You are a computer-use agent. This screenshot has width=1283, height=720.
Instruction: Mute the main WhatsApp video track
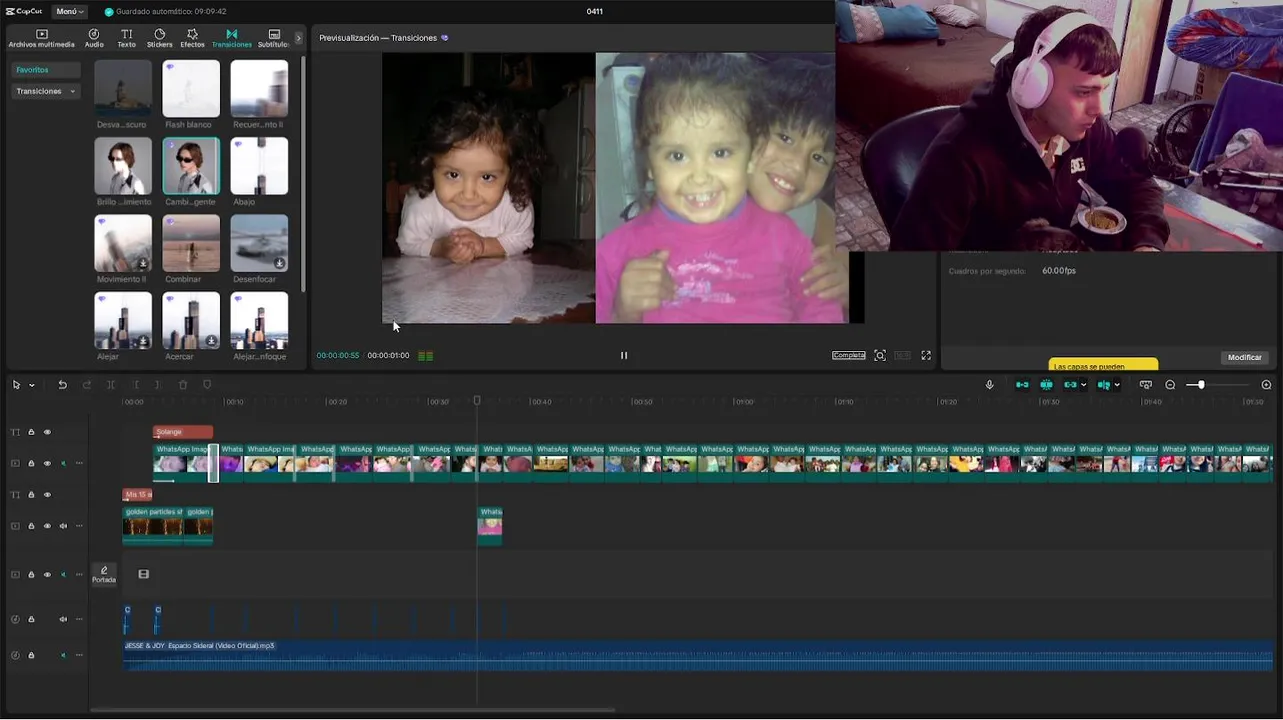pyautogui.click(x=63, y=463)
